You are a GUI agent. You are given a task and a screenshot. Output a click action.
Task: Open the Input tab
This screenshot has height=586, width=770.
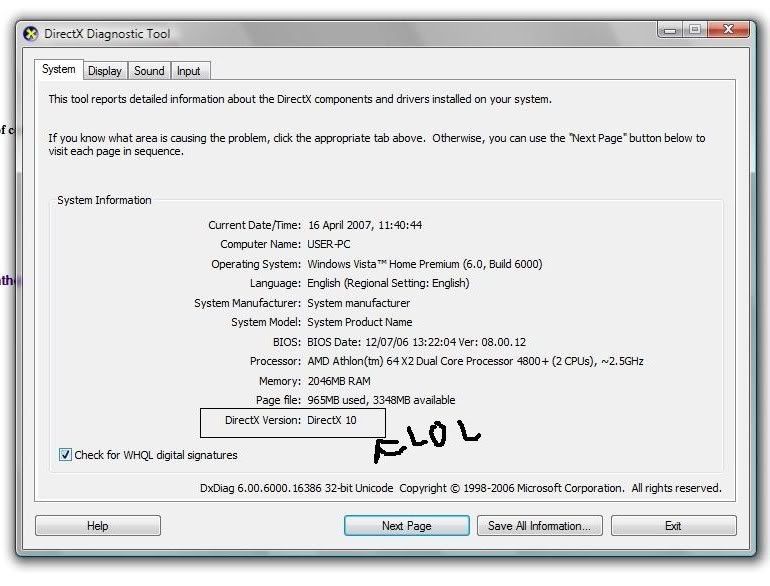point(189,71)
